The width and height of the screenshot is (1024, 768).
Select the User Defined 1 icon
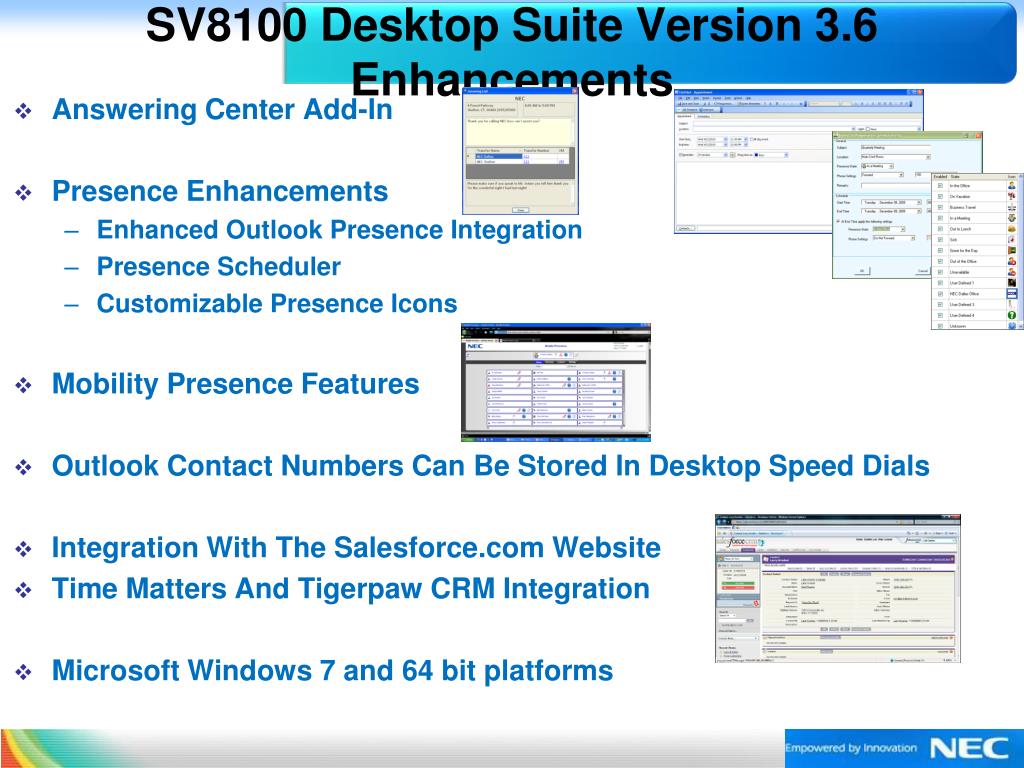coord(1012,283)
